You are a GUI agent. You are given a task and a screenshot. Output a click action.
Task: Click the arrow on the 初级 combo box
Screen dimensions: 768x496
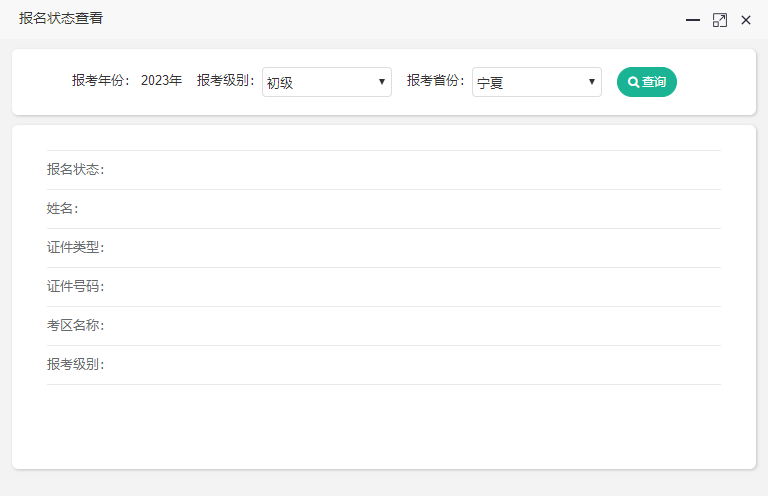coord(382,82)
